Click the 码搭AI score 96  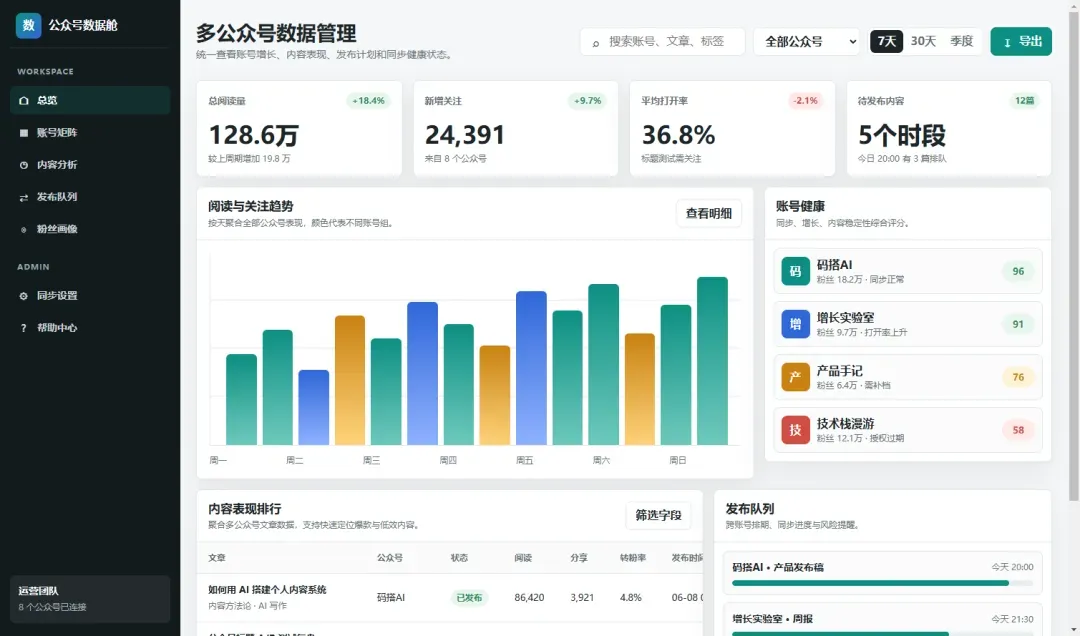coord(1018,271)
